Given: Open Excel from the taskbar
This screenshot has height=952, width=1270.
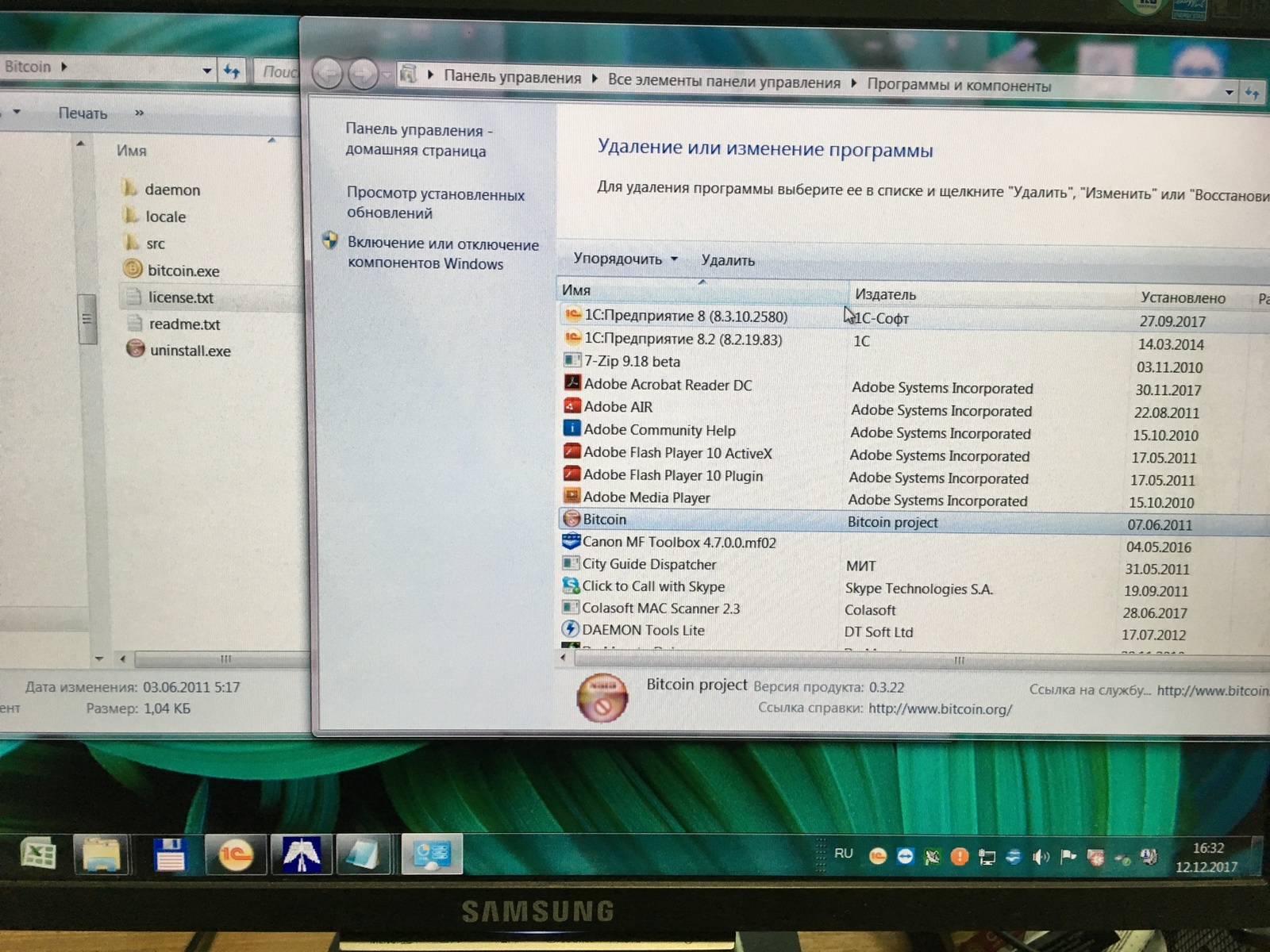Looking at the screenshot, I should (x=37, y=854).
